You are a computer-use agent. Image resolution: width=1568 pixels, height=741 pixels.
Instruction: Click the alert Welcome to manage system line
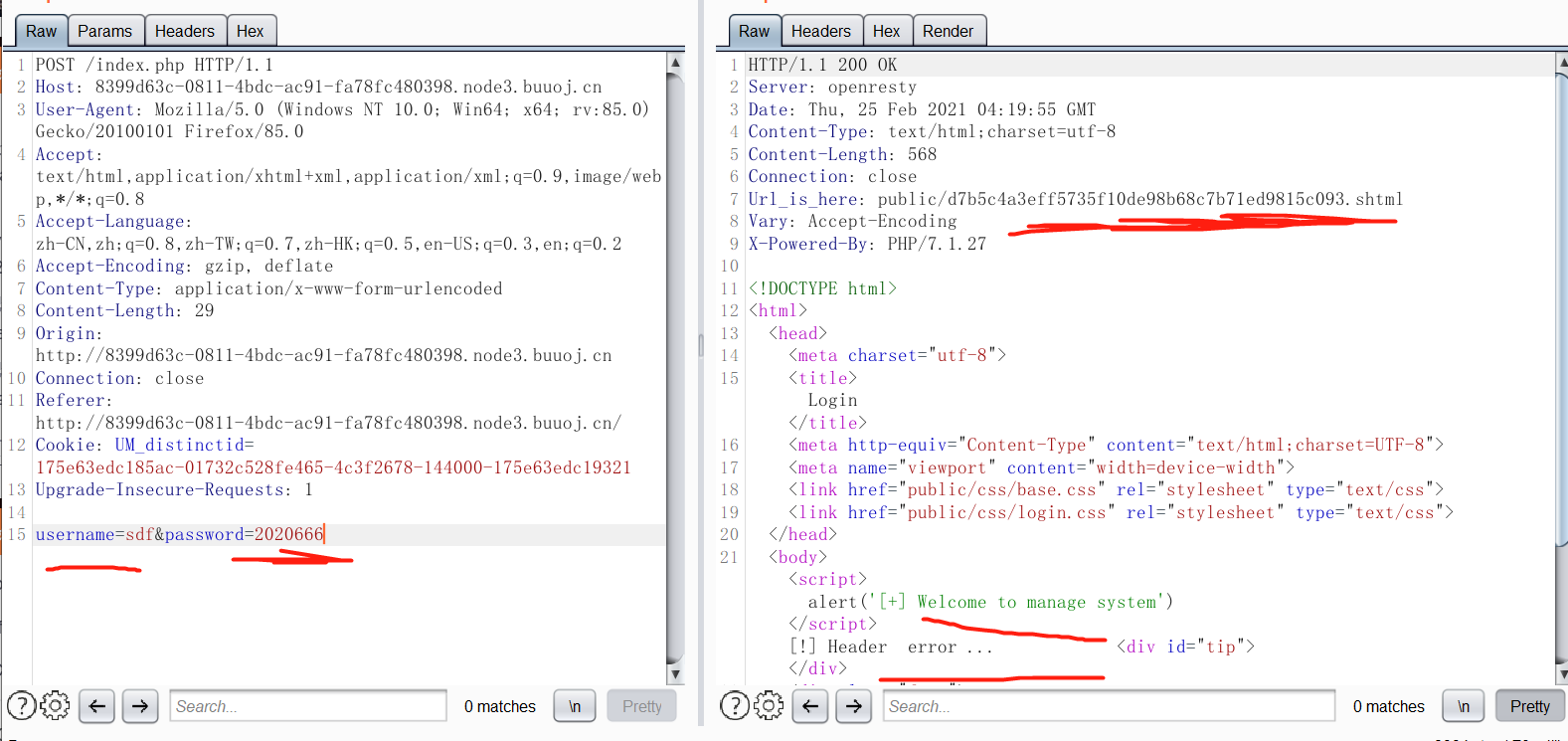990,602
